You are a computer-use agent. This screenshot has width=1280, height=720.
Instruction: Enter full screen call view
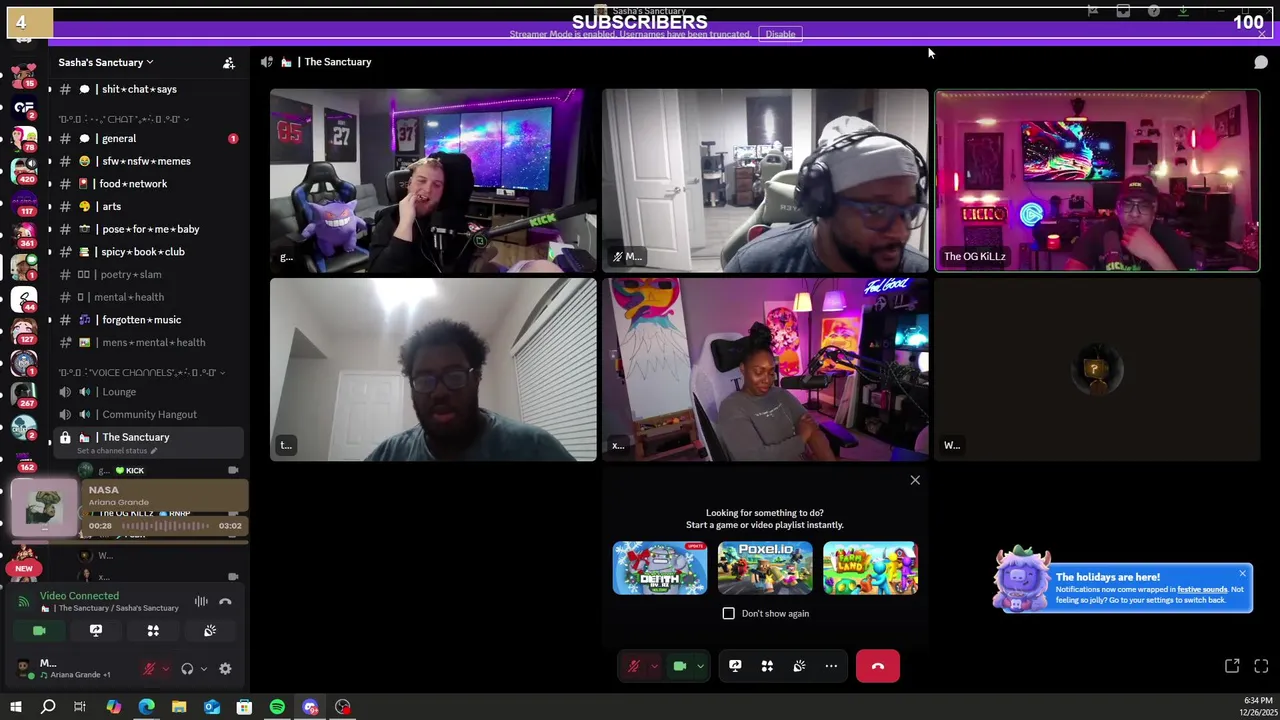click(x=1261, y=666)
